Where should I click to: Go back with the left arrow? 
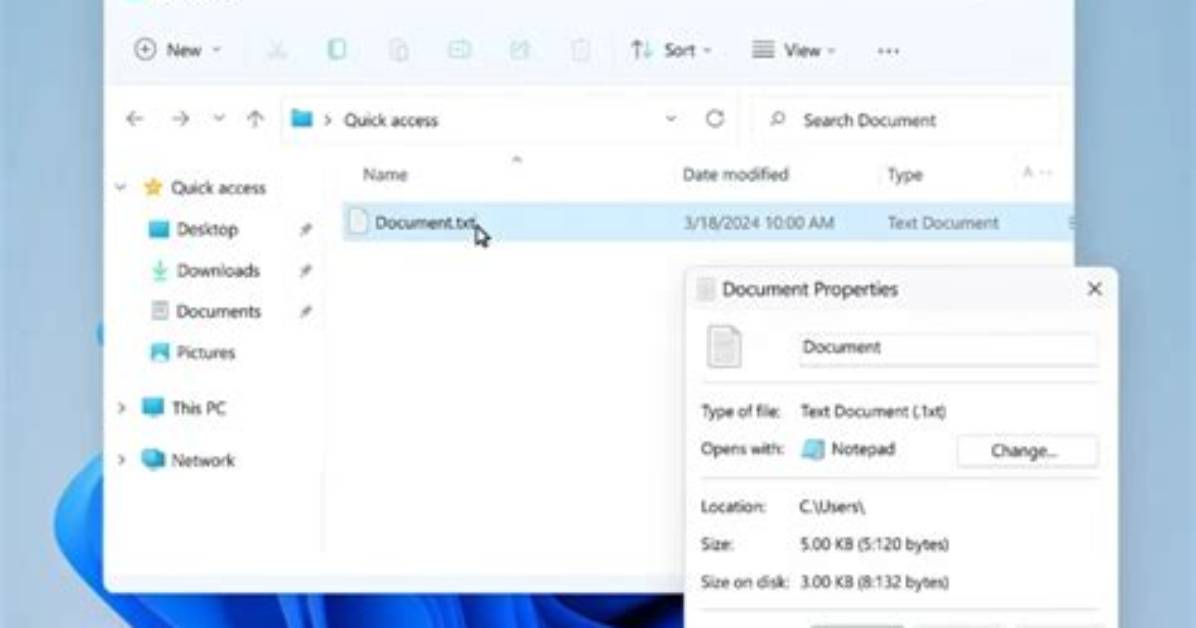[x=135, y=119]
